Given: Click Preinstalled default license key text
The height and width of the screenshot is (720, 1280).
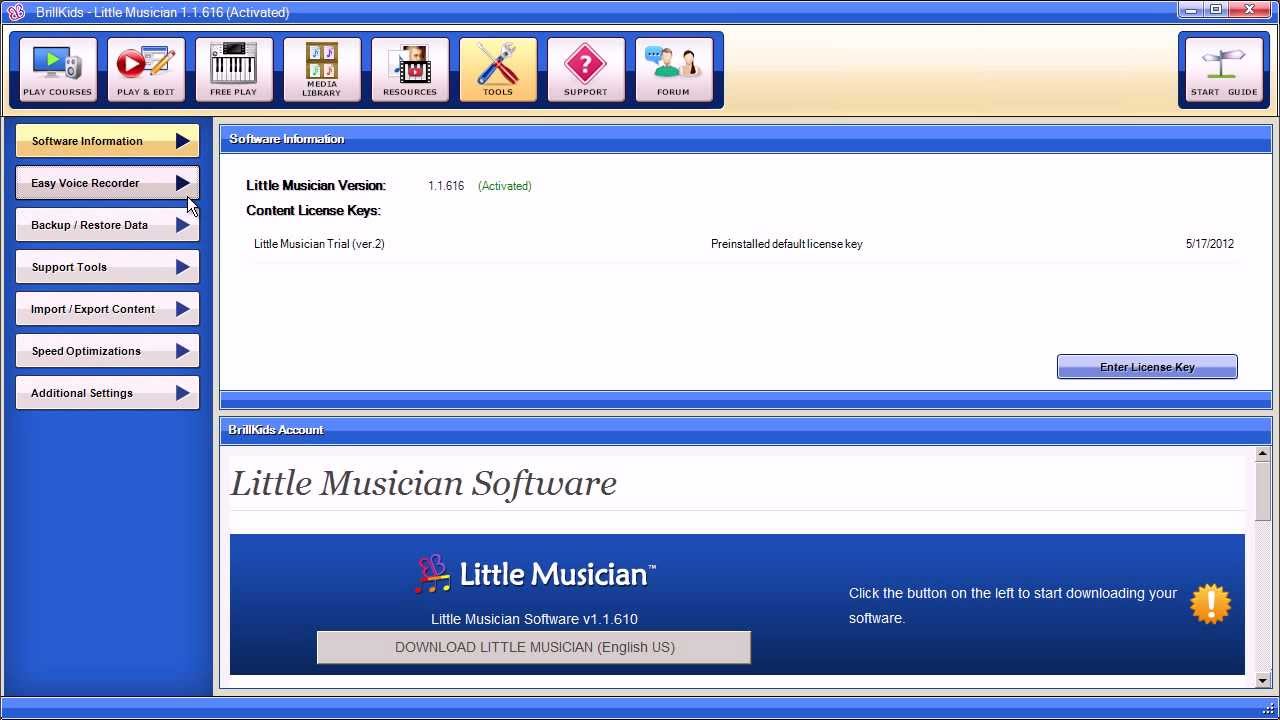Looking at the screenshot, I should click(787, 244).
